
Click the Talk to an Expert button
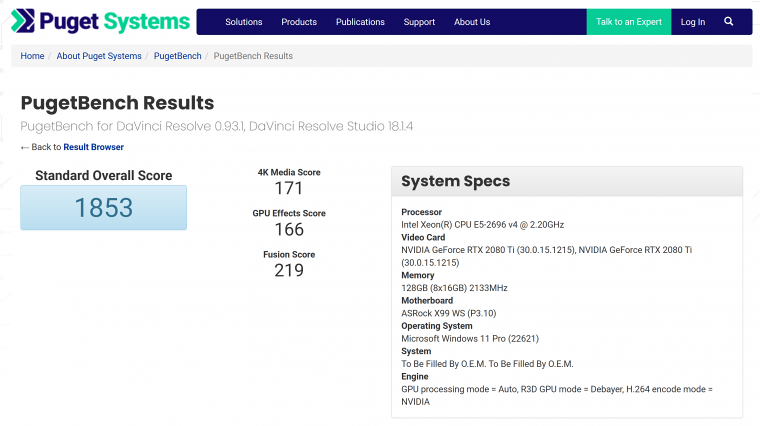pyautogui.click(x=629, y=22)
